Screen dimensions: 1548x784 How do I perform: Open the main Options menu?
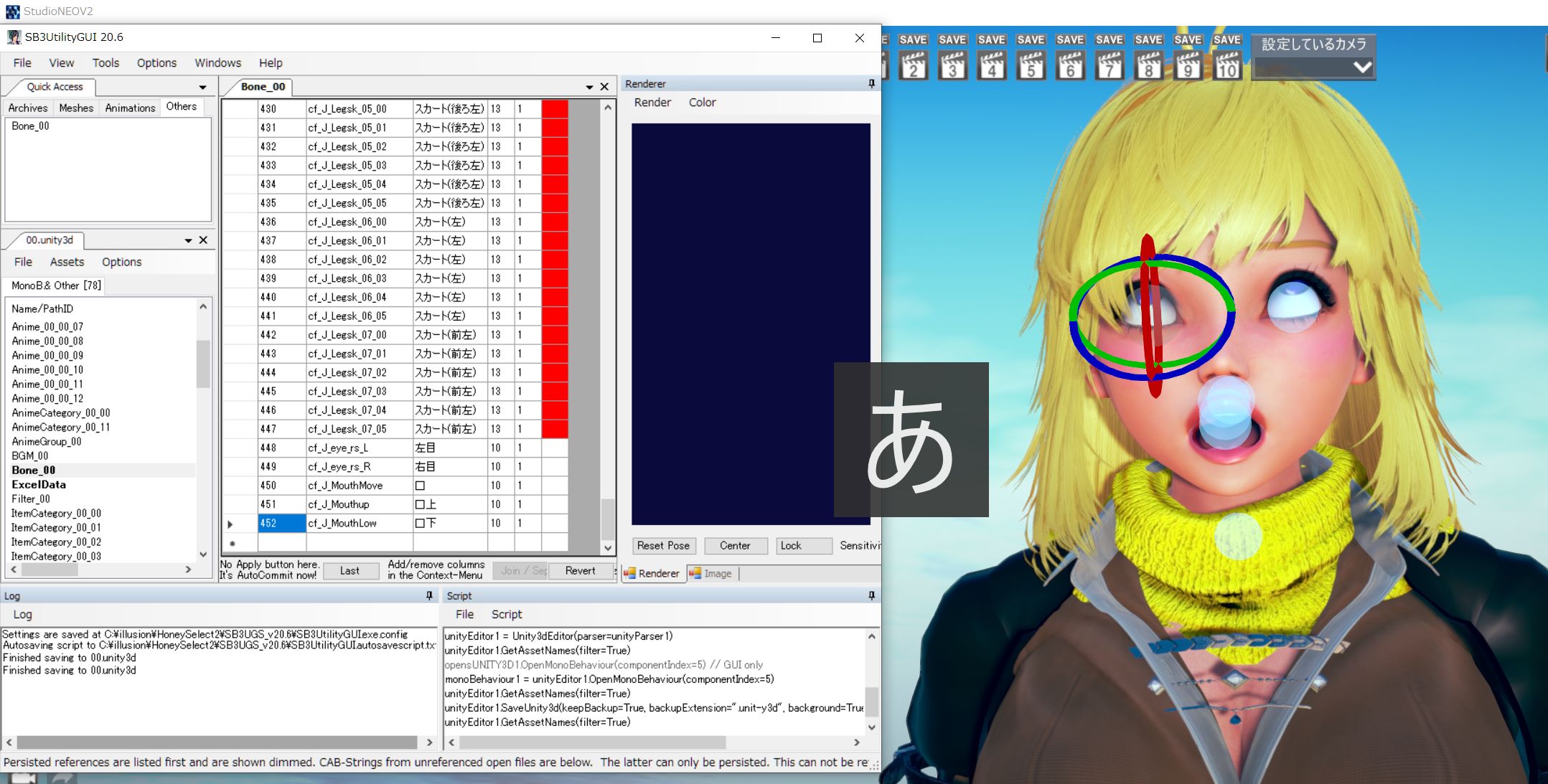[x=156, y=63]
